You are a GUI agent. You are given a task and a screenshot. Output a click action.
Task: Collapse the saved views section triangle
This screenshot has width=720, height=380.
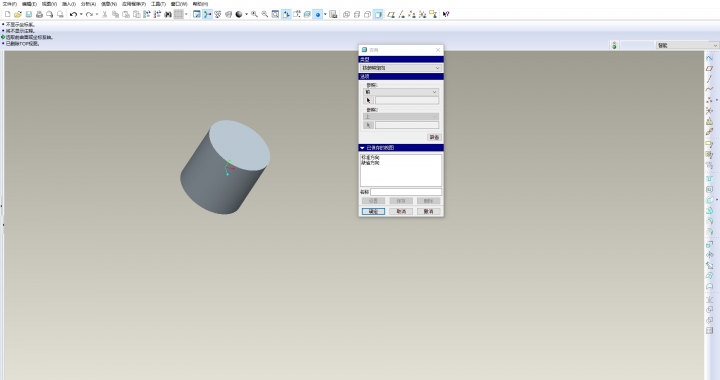tap(362, 148)
